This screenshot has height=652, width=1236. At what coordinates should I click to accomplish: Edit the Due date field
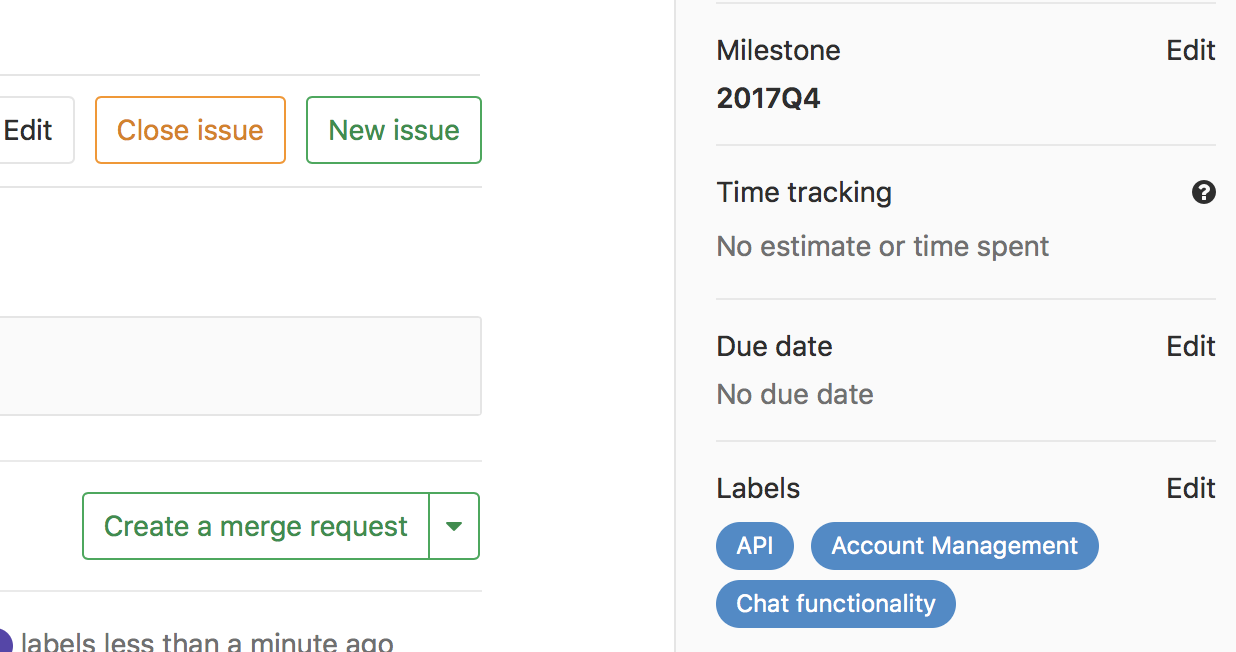pyautogui.click(x=1190, y=346)
